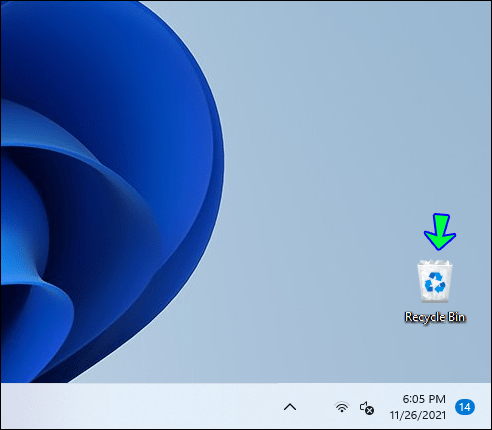The image size is (492, 430).
Task: Click the small x badge on the speaker
Action: [x=370, y=411]
